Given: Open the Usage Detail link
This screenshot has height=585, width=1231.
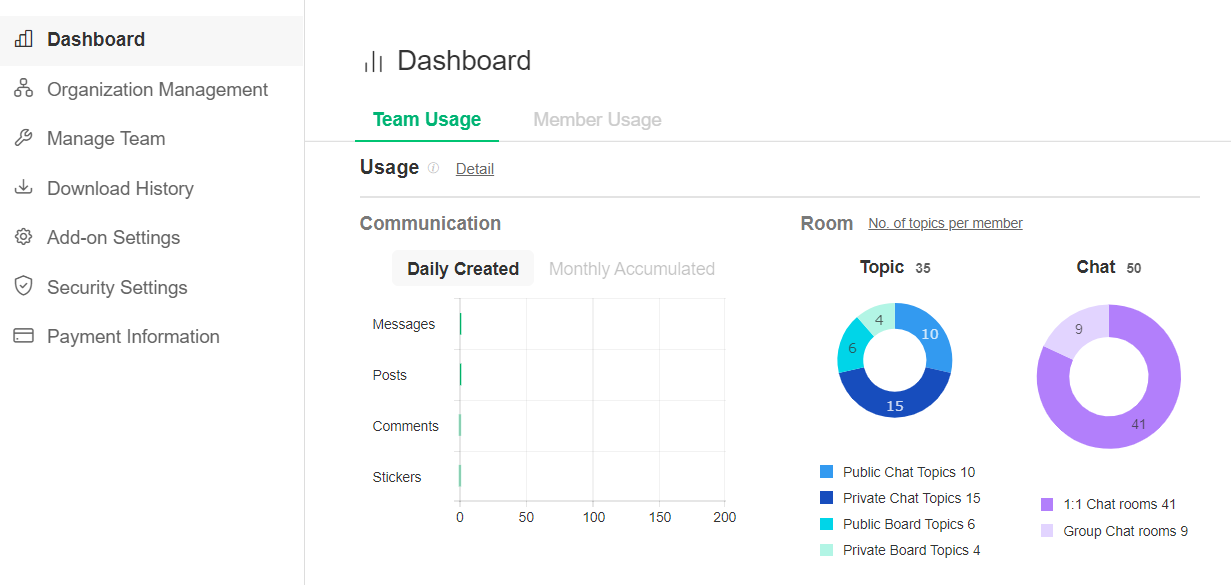Looking at the screenshot, I should pyautogui.click(x=475, y=169).
